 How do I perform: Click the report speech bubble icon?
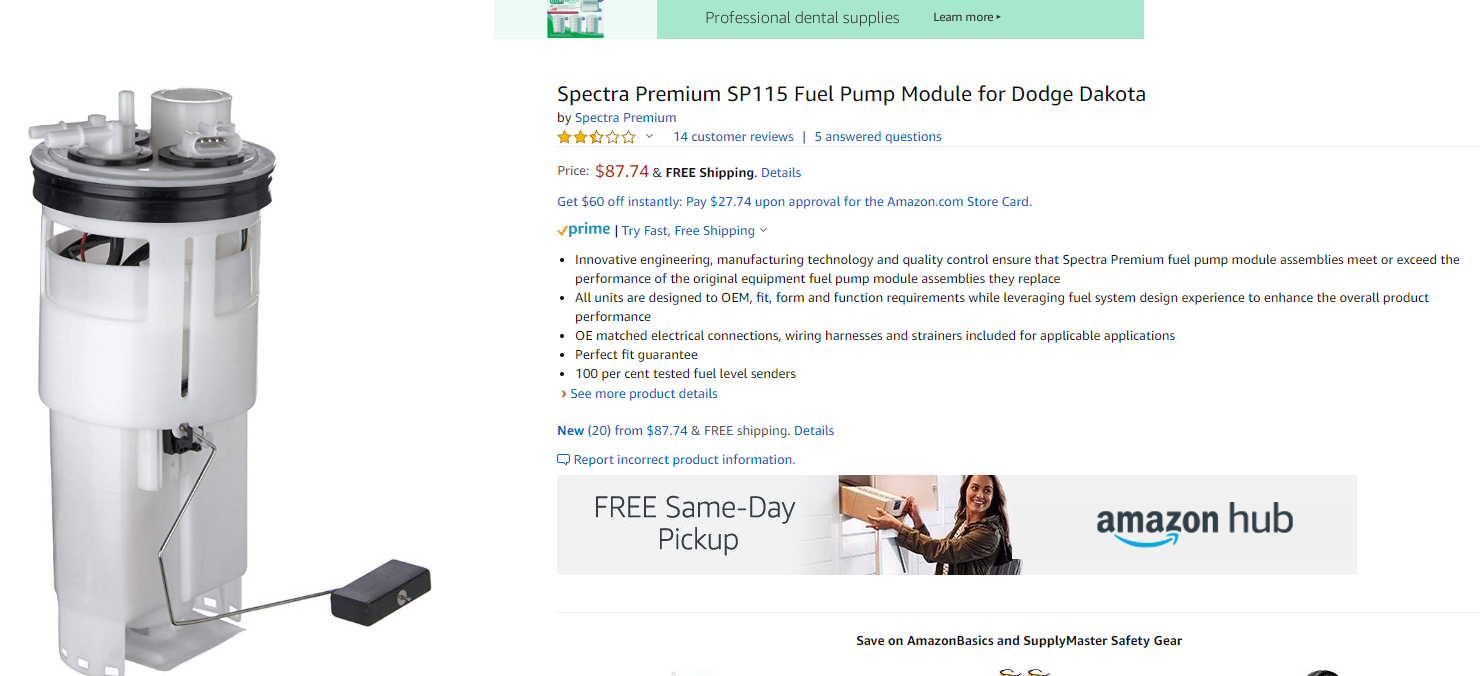click(564, 460)
